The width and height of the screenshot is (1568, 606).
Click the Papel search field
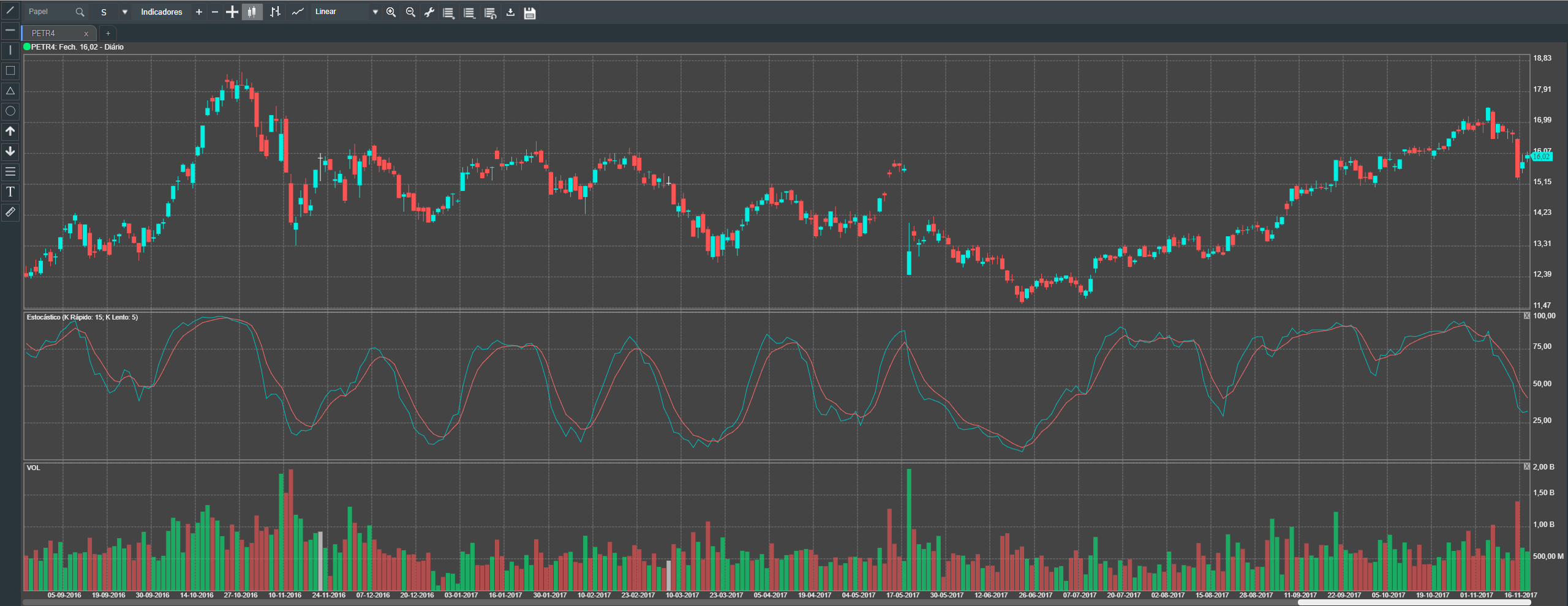pos(56,12)
